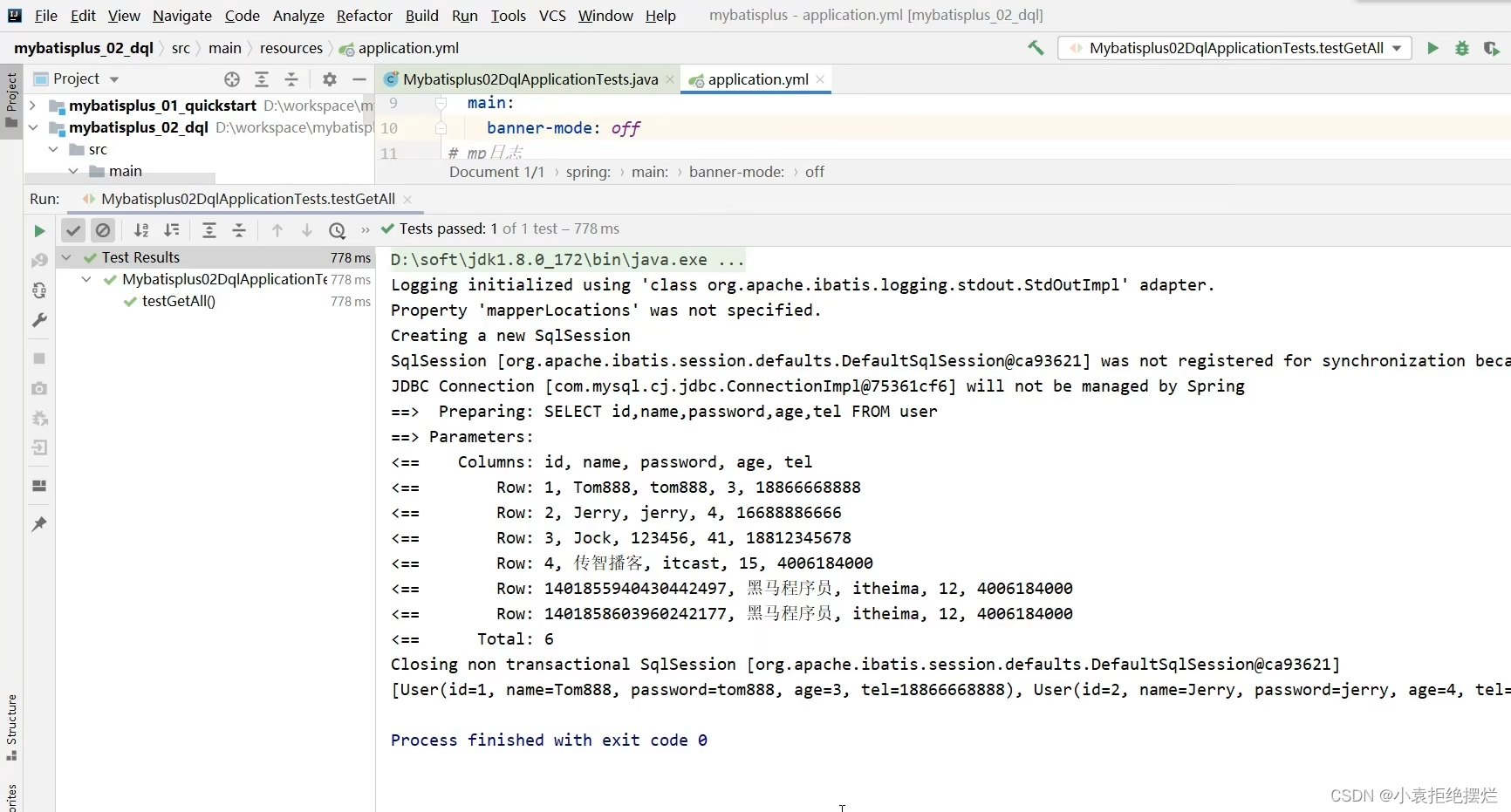
Task: Pin the Run tab with pin icon
Action: tap(39, 524)
